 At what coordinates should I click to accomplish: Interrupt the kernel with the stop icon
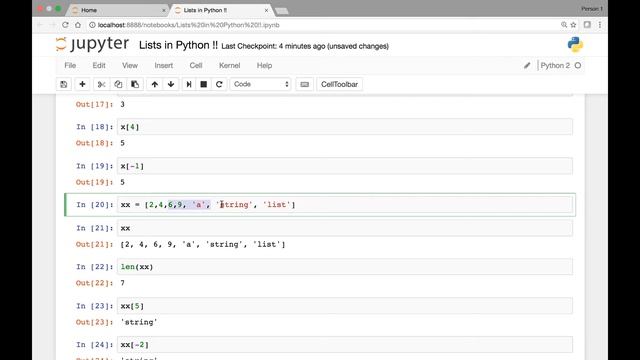(x=203, y=84)
